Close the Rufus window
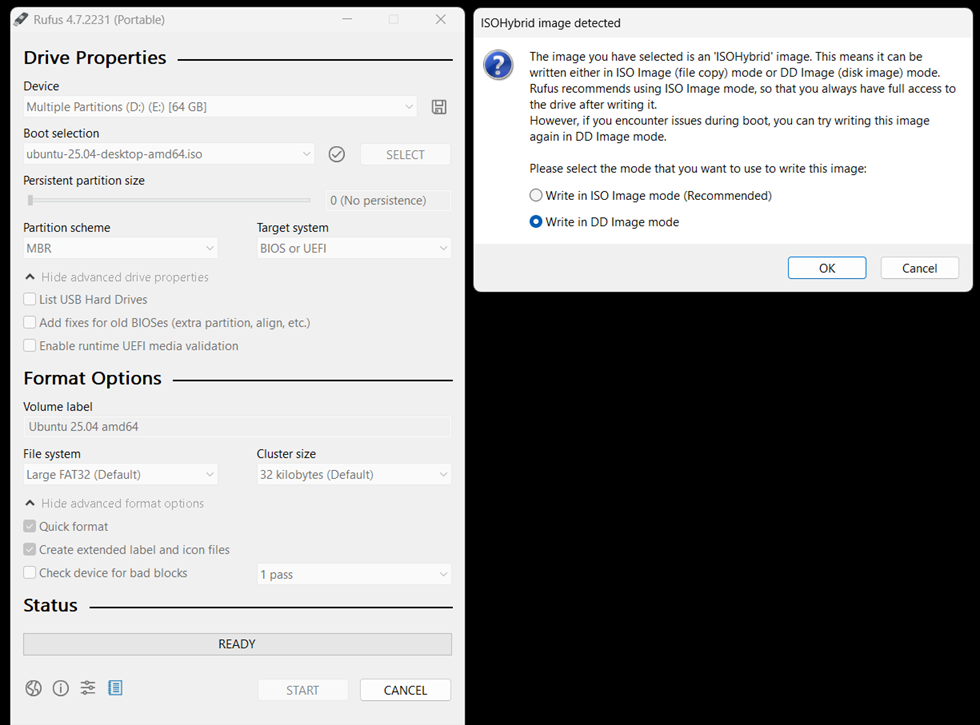 [441, 19]
